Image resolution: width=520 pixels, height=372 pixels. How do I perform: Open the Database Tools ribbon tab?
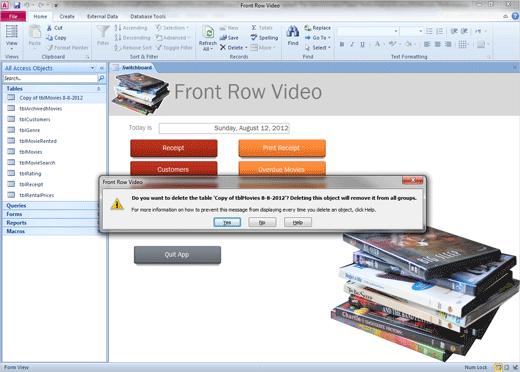click(148, 16)
